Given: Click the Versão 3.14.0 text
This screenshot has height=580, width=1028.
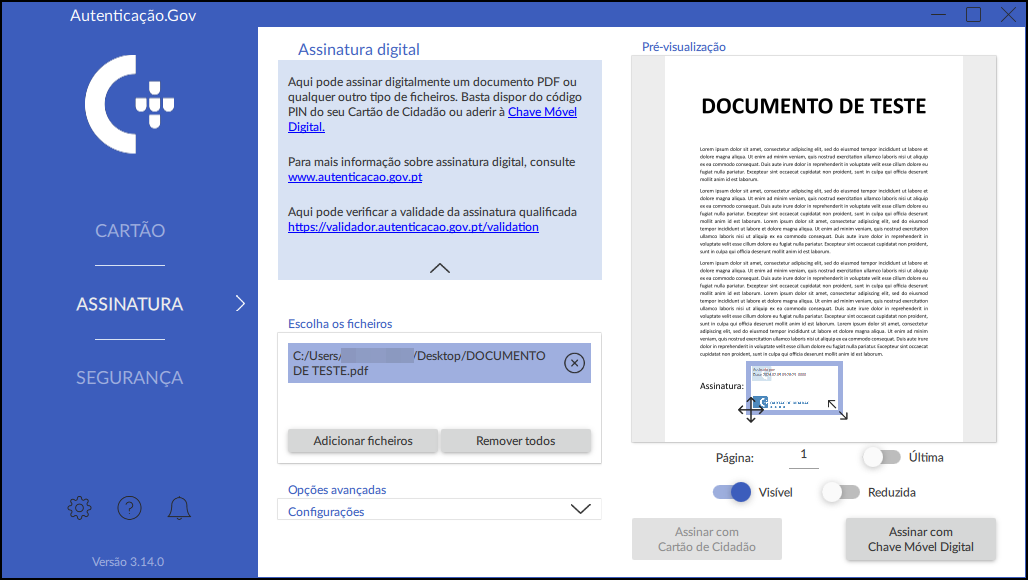Looking at the screenshot, I should [x=128, y=562].
